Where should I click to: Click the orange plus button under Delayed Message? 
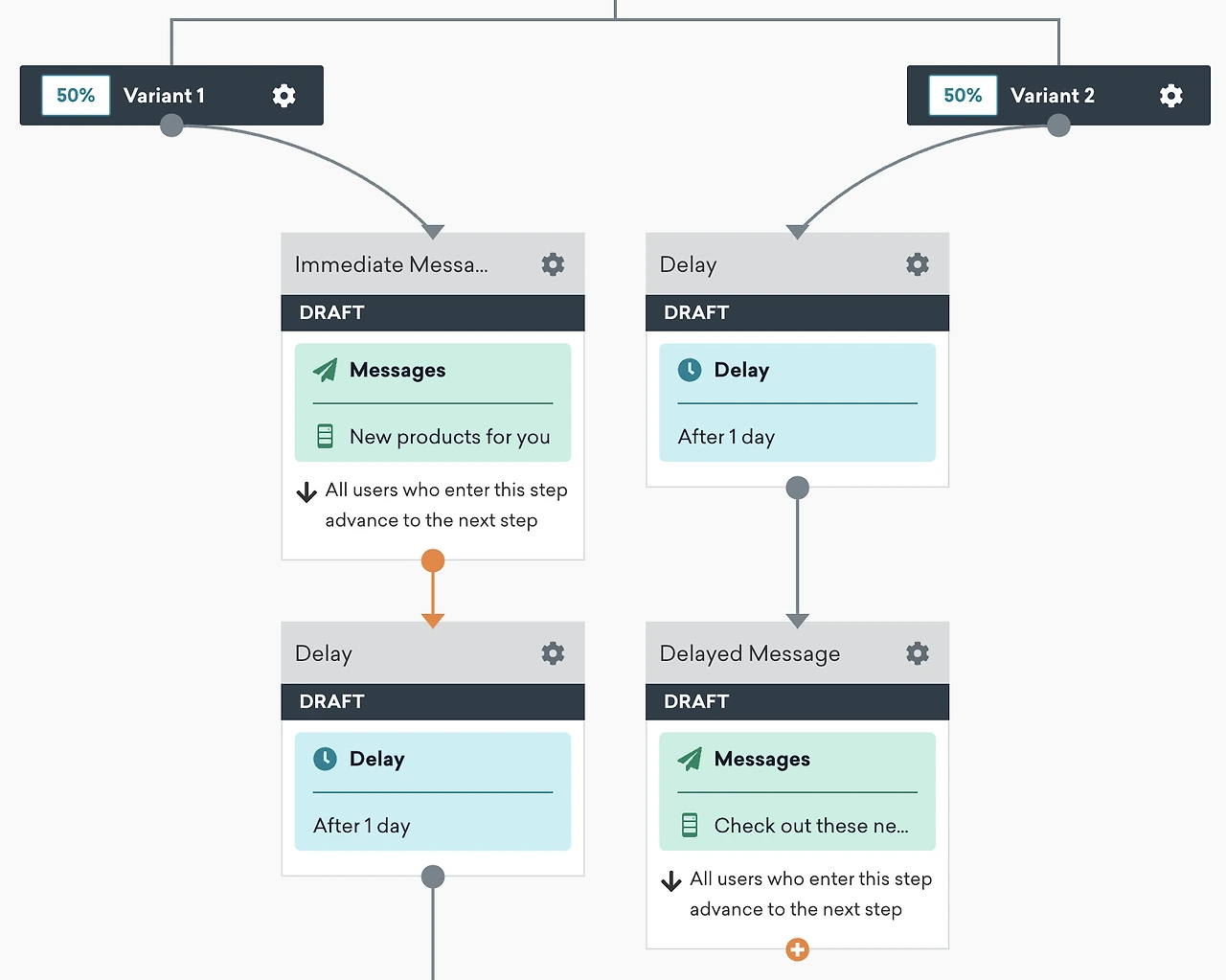coord(797,949)
